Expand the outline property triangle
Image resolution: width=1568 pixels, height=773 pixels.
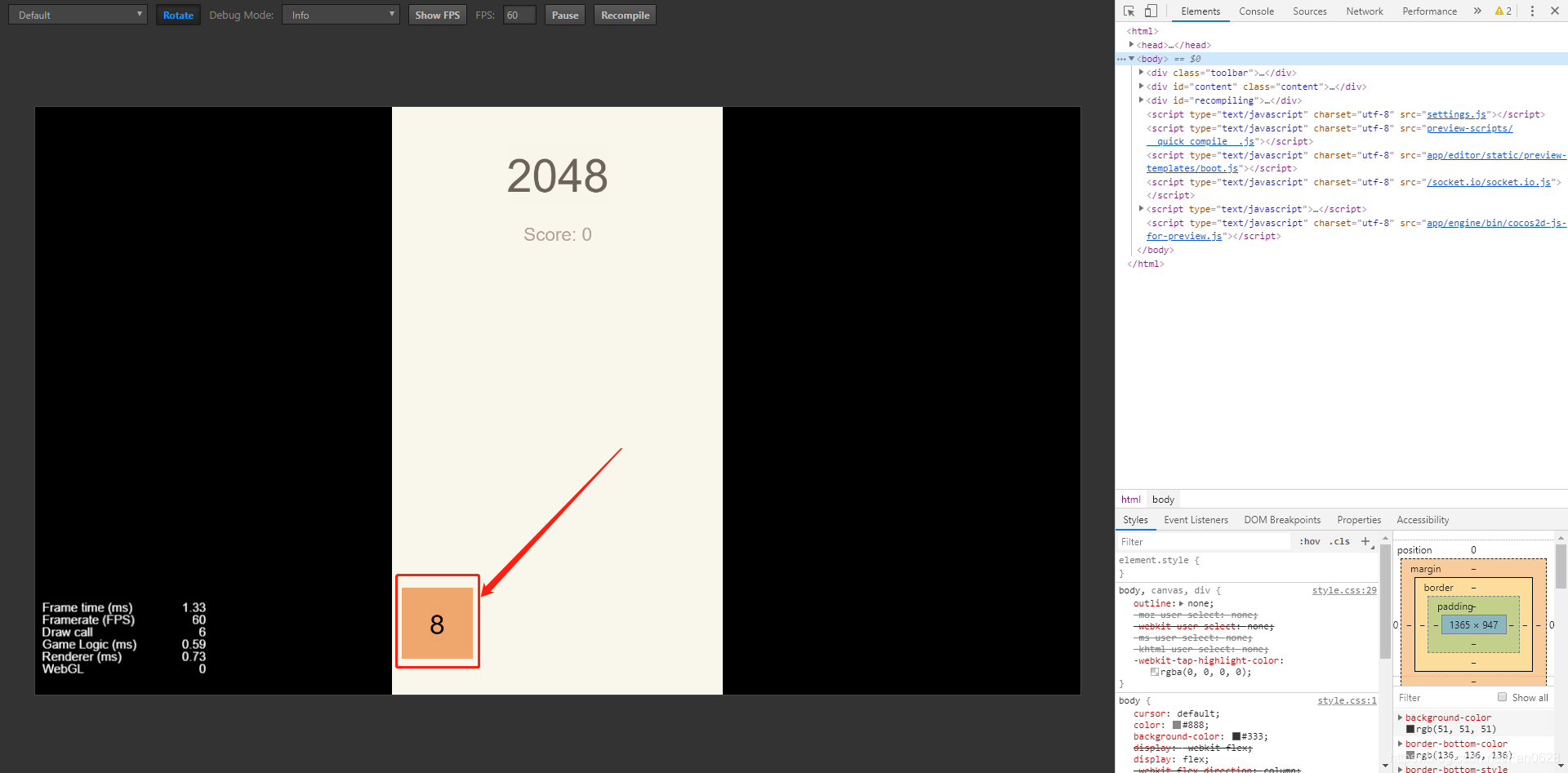coord(1181,603)
